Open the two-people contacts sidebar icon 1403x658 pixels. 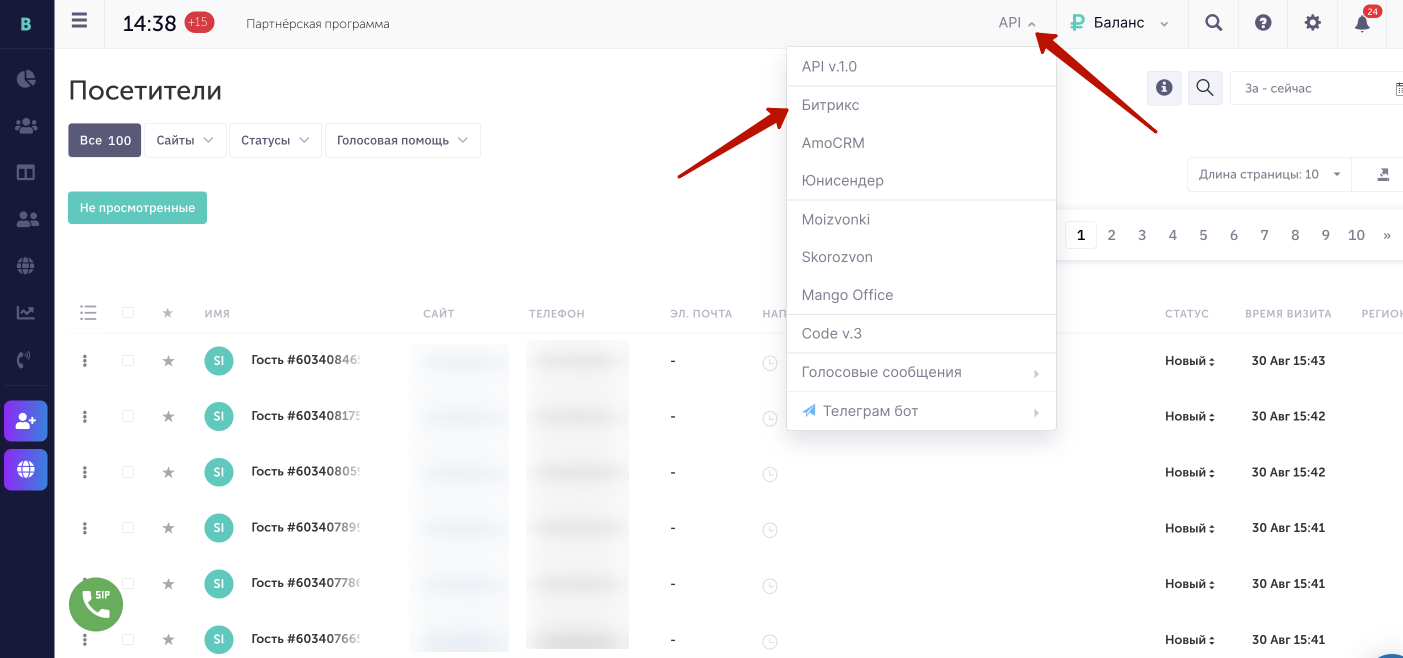(x=26, y=219)
